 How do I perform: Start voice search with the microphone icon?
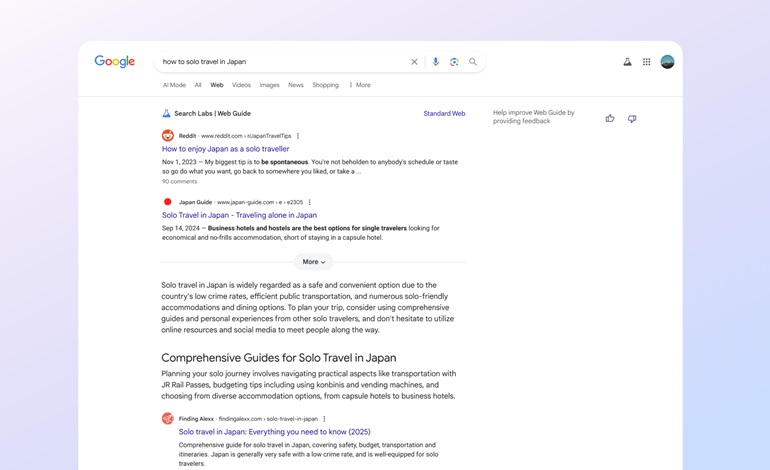pyautogui.click(x=435, y=62)
